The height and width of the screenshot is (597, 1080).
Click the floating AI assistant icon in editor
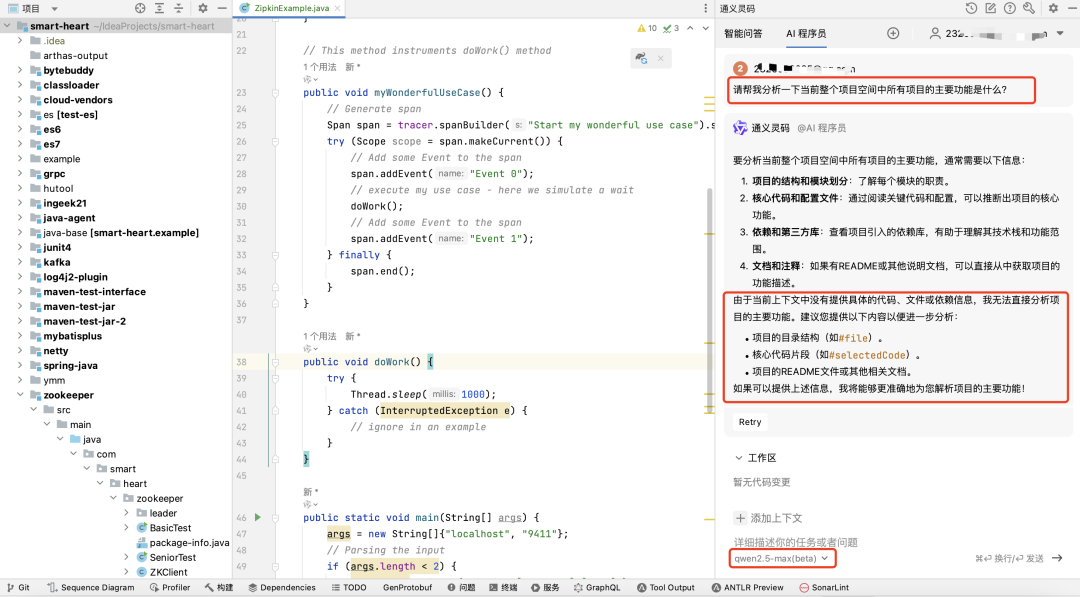pyautogui.click(x=641, y=59)
